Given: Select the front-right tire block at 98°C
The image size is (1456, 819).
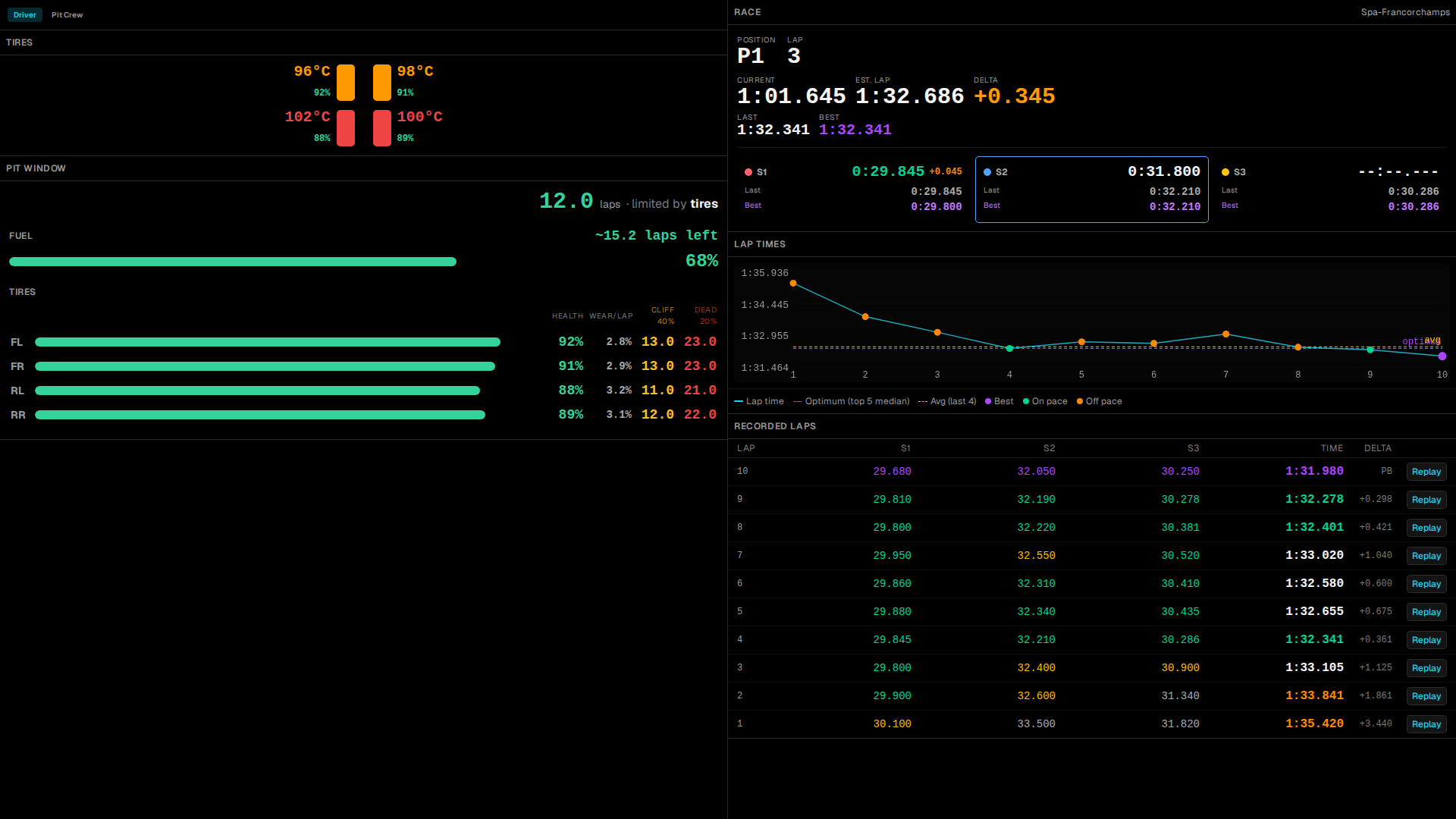Looking at the screenshot, I should [382, 83].
